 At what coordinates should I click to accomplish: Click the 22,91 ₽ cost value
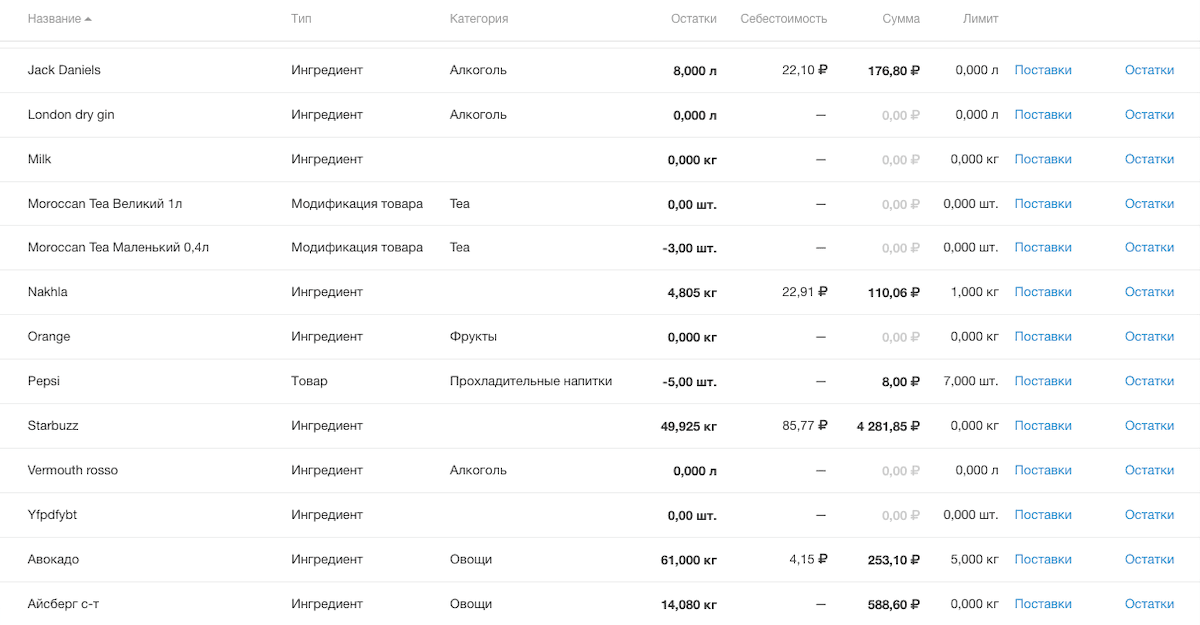[x=805, y=292]
